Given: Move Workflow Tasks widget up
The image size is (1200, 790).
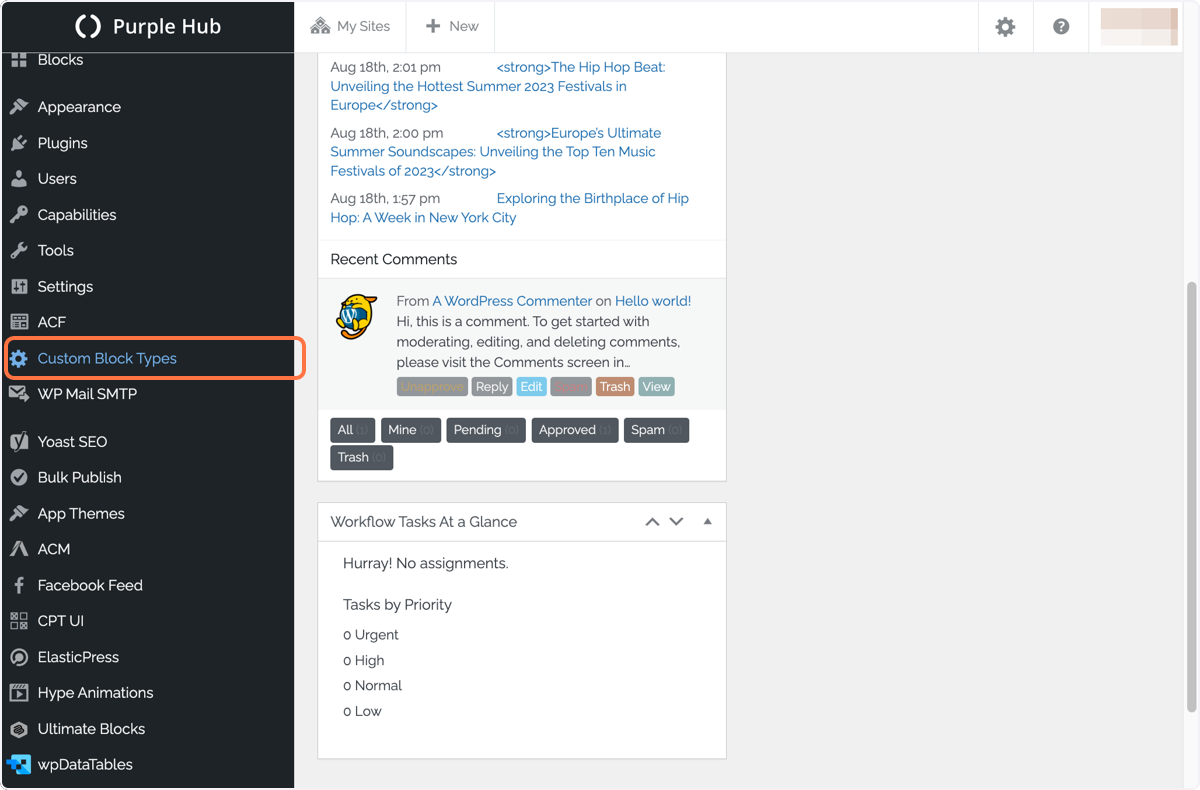Looking at the screenshot, I should [652, 522].
